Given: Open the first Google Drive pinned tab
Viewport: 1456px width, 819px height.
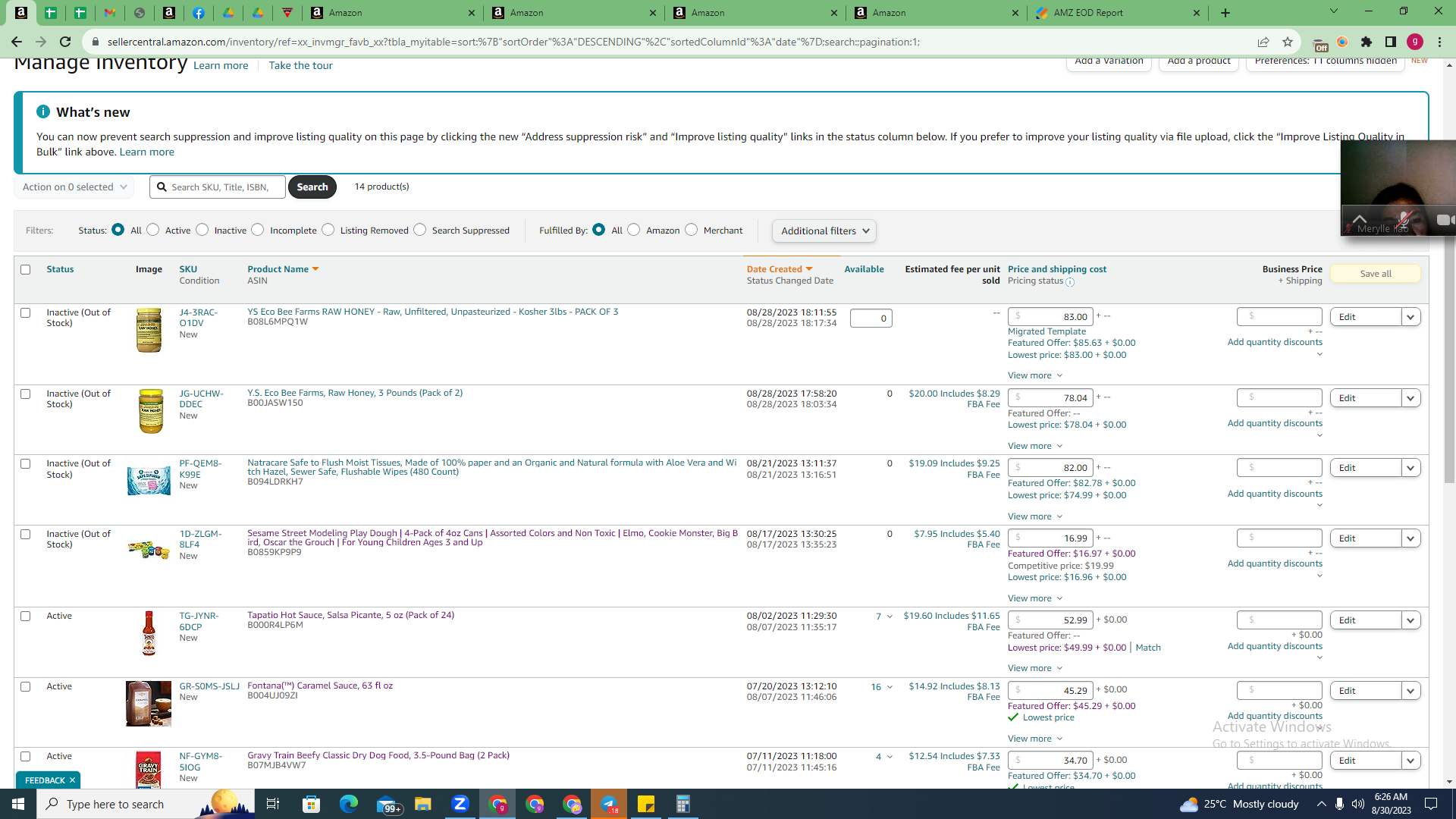Looking at the screenshot, I should pos(228,13).
